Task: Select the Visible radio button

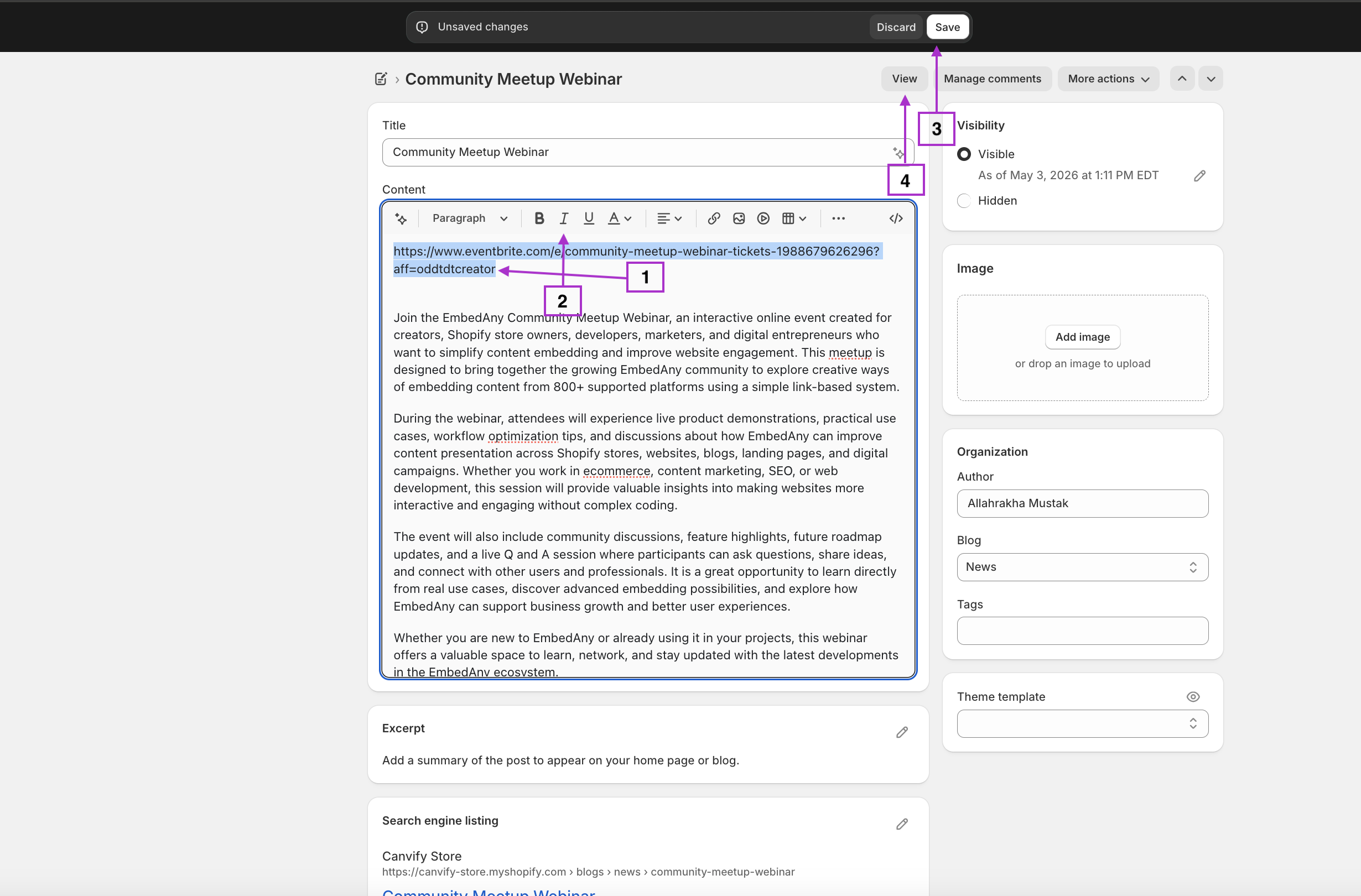Action: point(964,154)
